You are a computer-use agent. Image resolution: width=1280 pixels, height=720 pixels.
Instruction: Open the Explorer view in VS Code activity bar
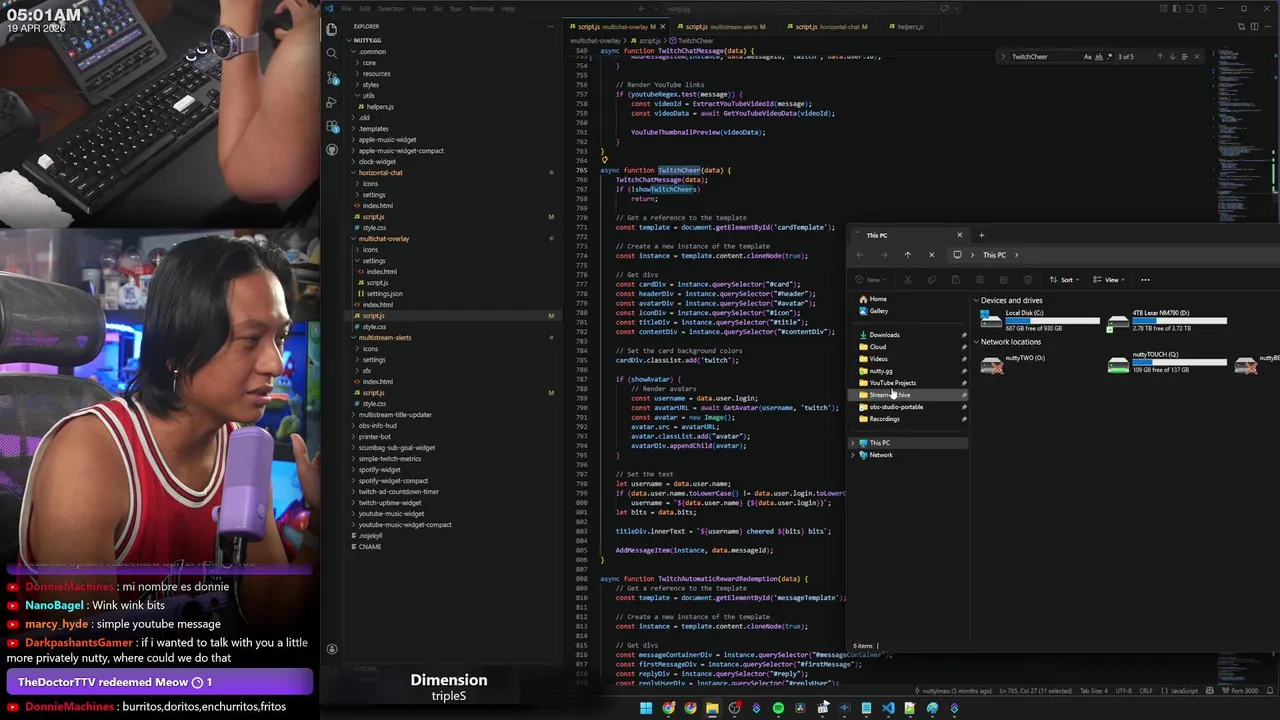pyautogui.click(x=332, y=29)
